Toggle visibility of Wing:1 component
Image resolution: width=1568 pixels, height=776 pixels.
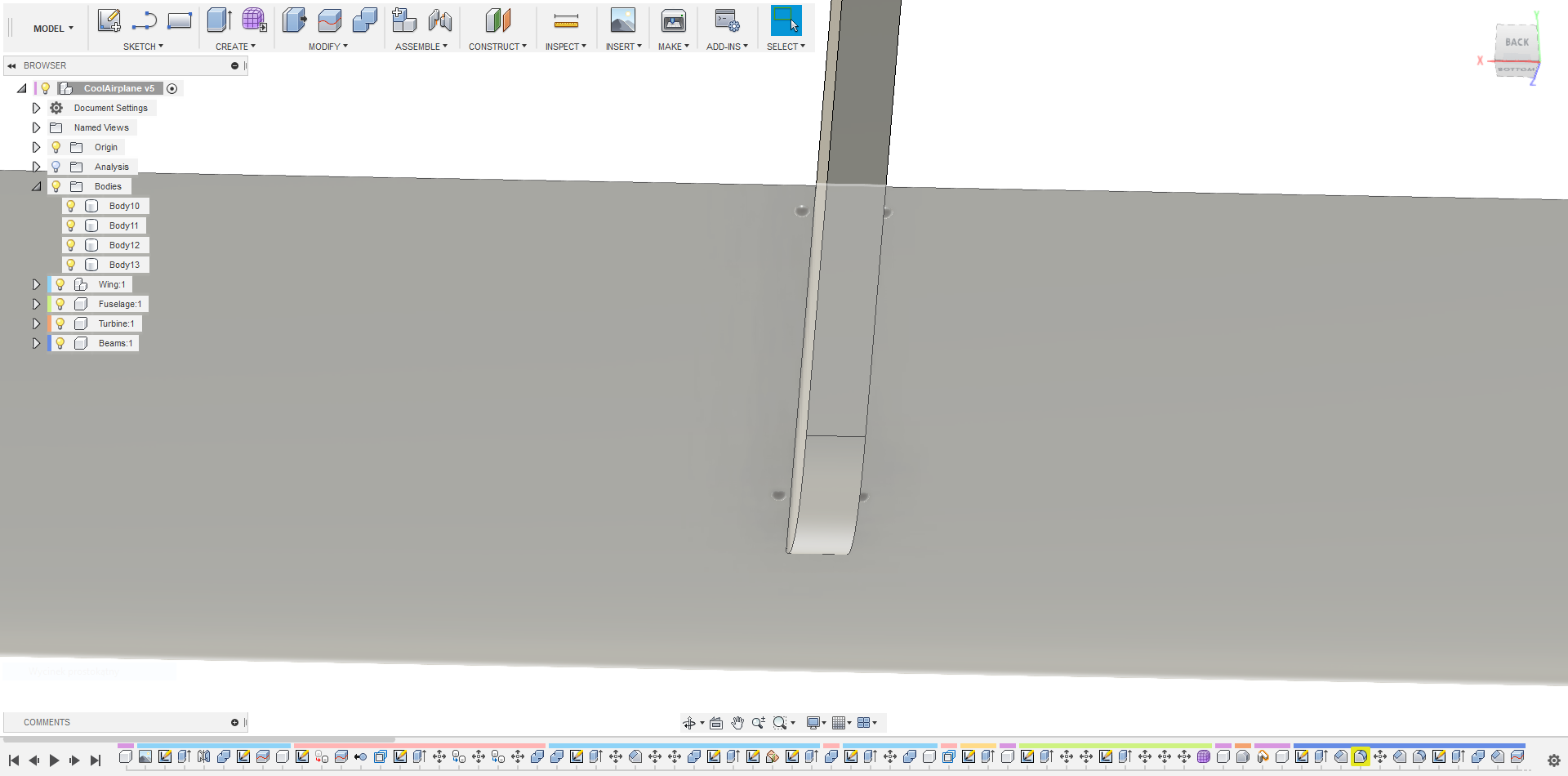pyautogui.click(x=60, y=284)
